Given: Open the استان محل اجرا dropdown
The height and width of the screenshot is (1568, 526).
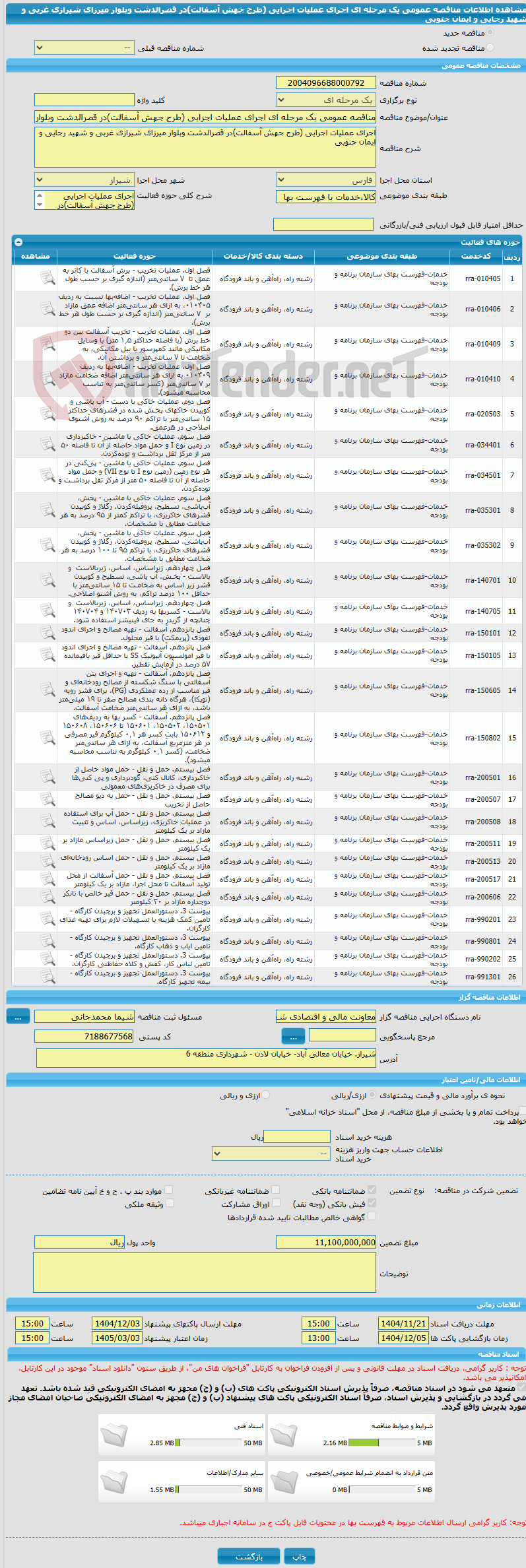Looking at the screenshot, I should (326, 180).
